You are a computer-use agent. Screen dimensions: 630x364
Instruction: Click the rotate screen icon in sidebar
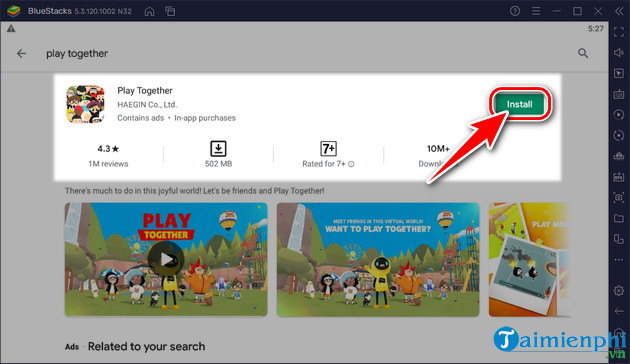619,239
